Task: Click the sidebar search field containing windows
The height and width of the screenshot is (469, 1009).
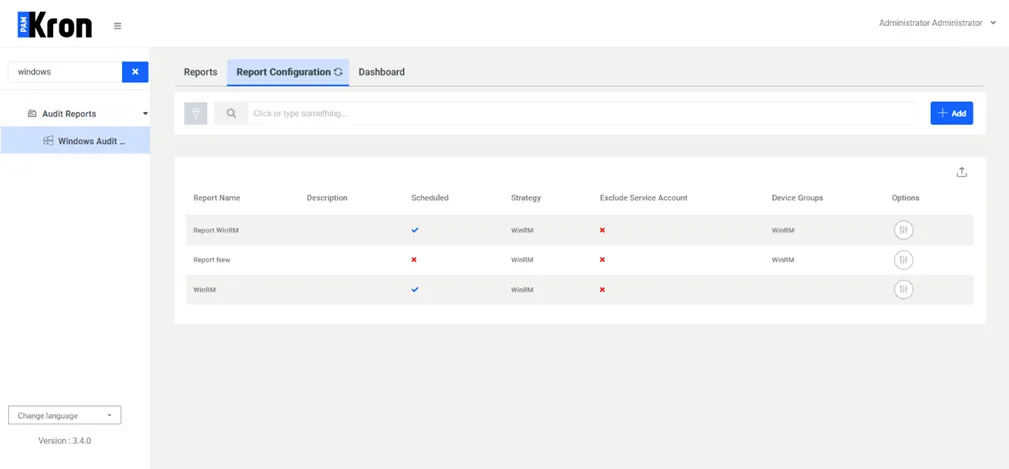Action: (x=65, y=72)
